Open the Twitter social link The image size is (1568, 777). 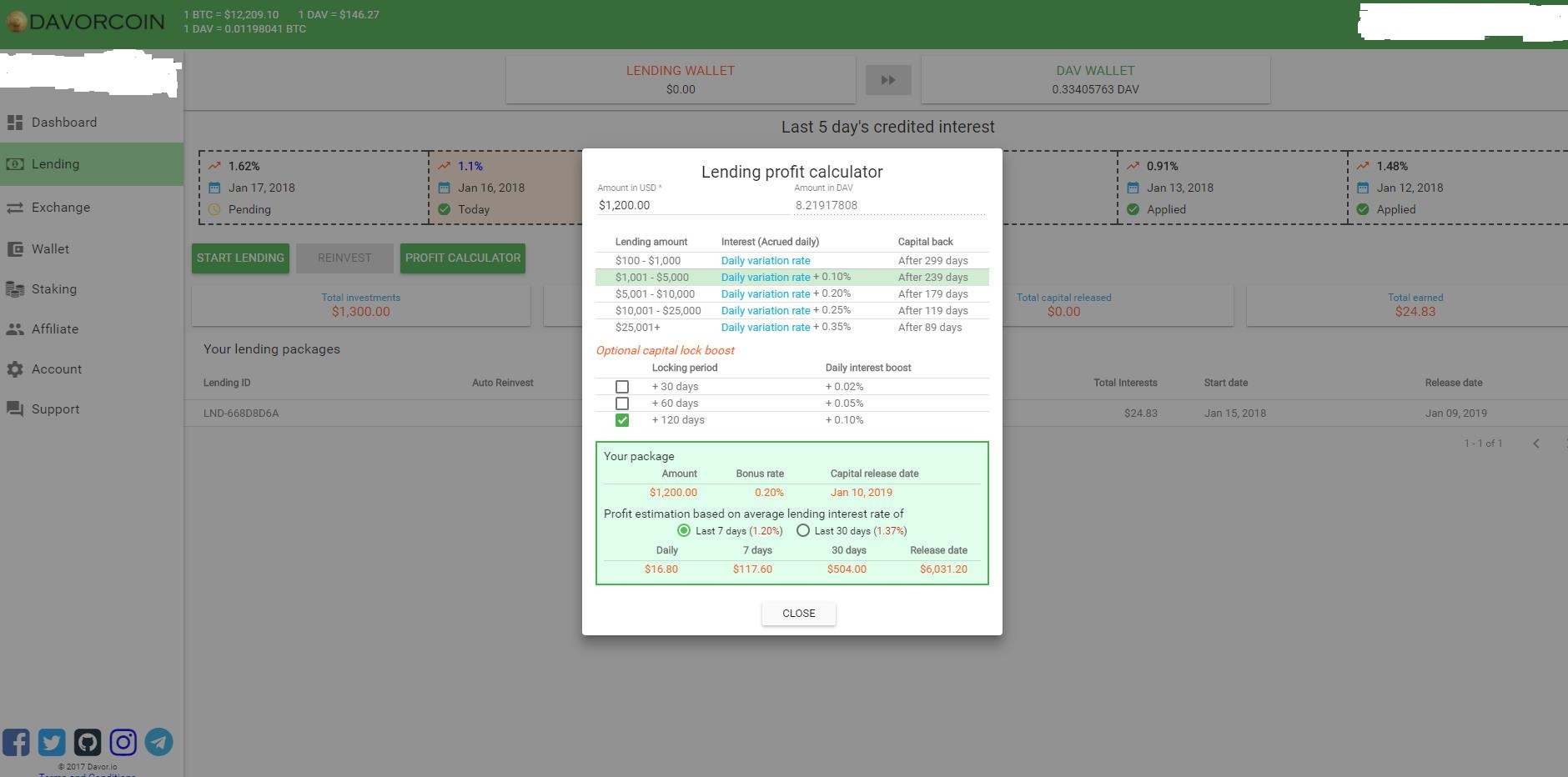(x=52, y=742)
